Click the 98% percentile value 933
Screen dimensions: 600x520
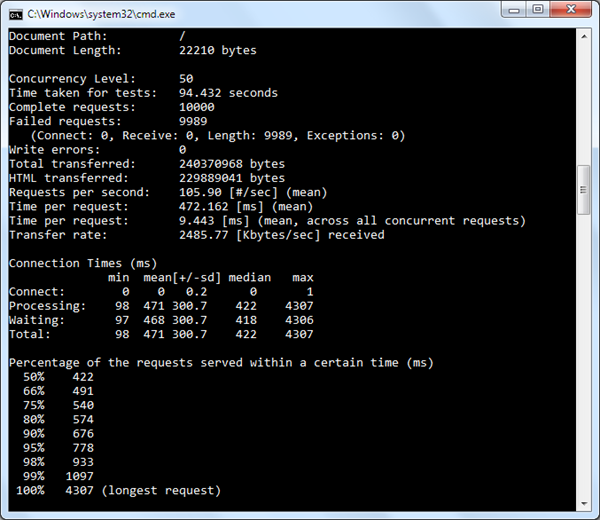(x=83, y=462)
